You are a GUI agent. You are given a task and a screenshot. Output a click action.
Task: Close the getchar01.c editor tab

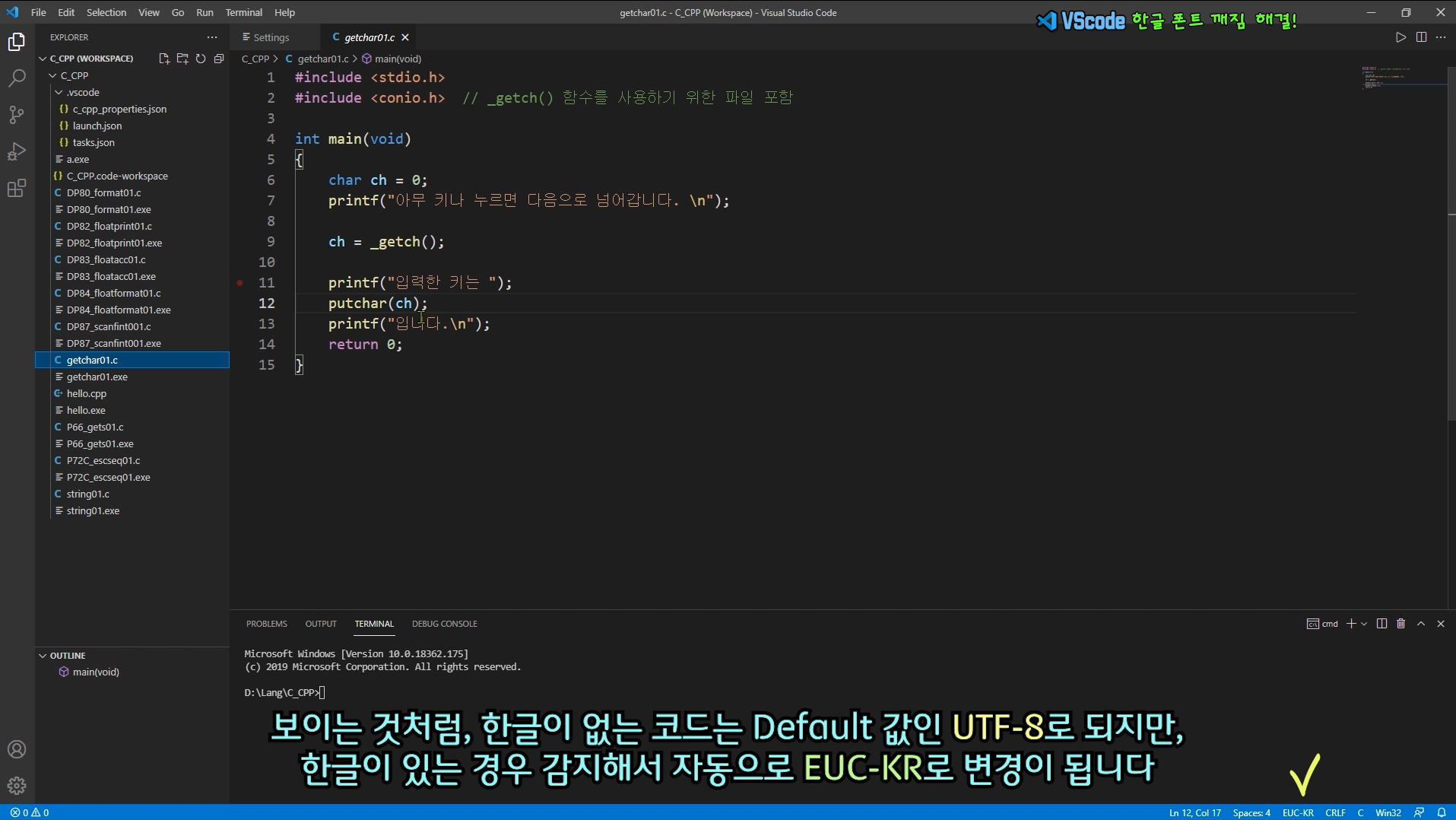point(405,37)
